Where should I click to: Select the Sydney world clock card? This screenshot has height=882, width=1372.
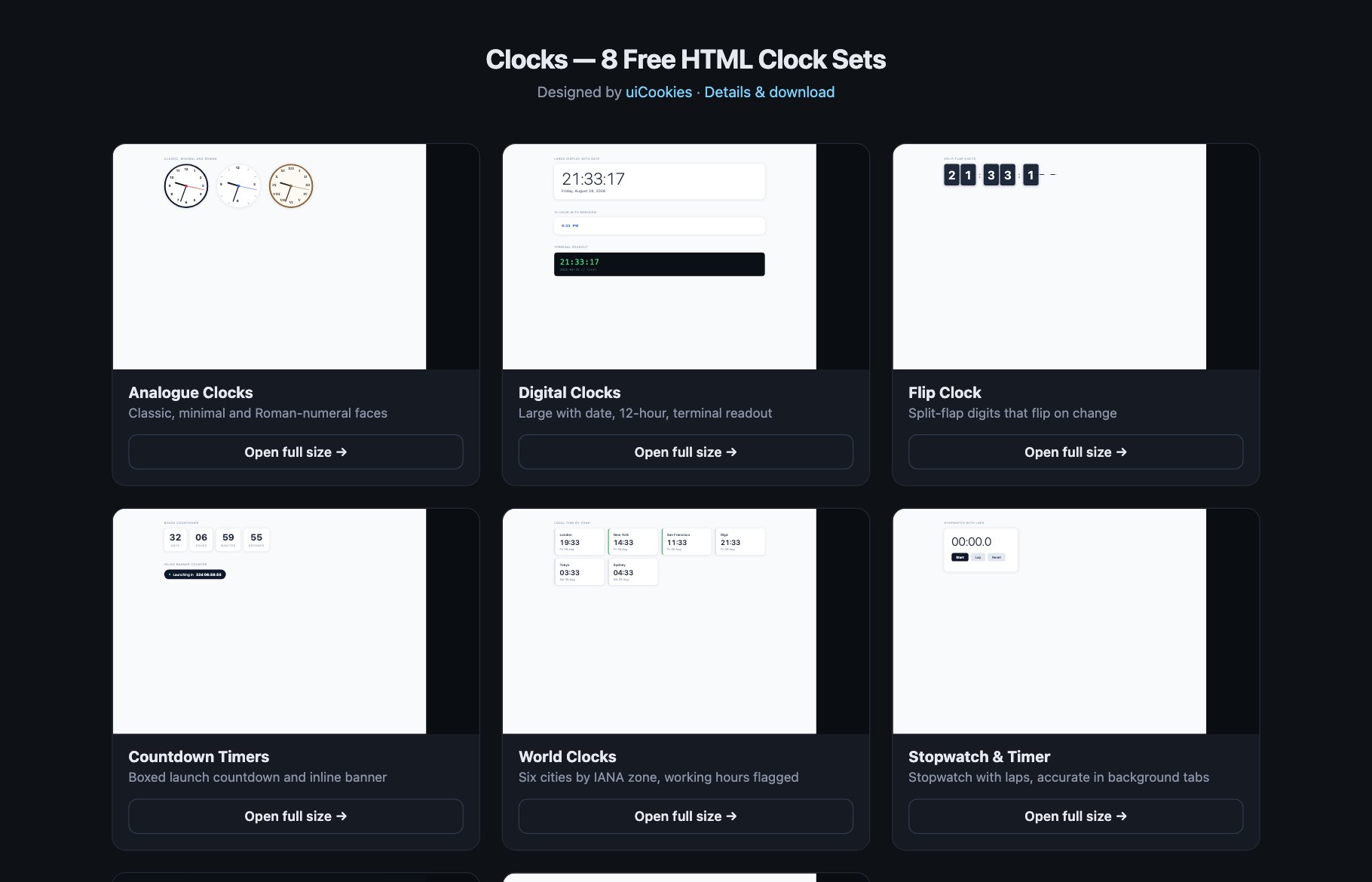click(633, 571)
